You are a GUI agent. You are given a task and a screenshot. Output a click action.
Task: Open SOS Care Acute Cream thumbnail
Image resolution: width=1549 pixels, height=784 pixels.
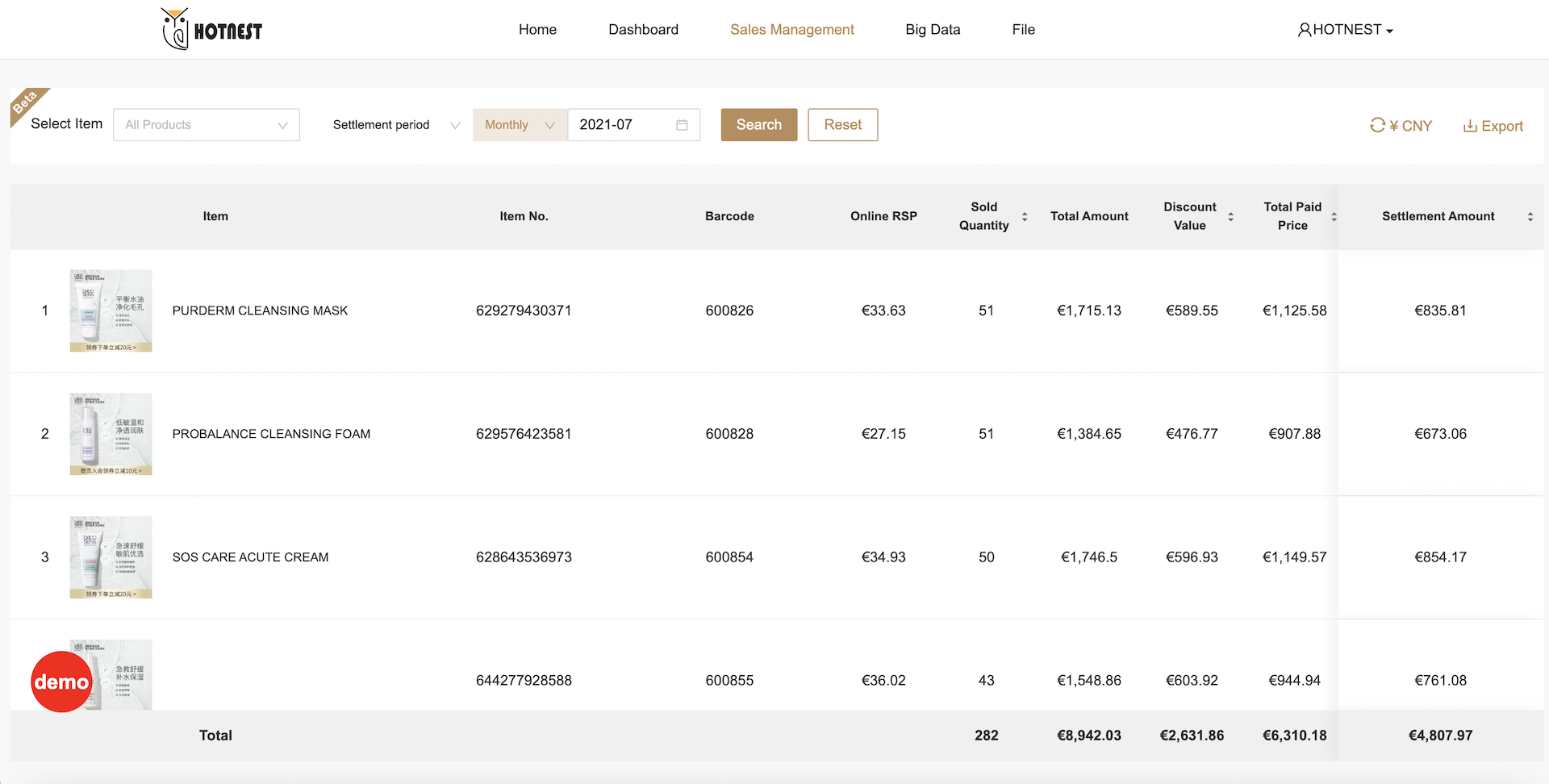(111, 557)
